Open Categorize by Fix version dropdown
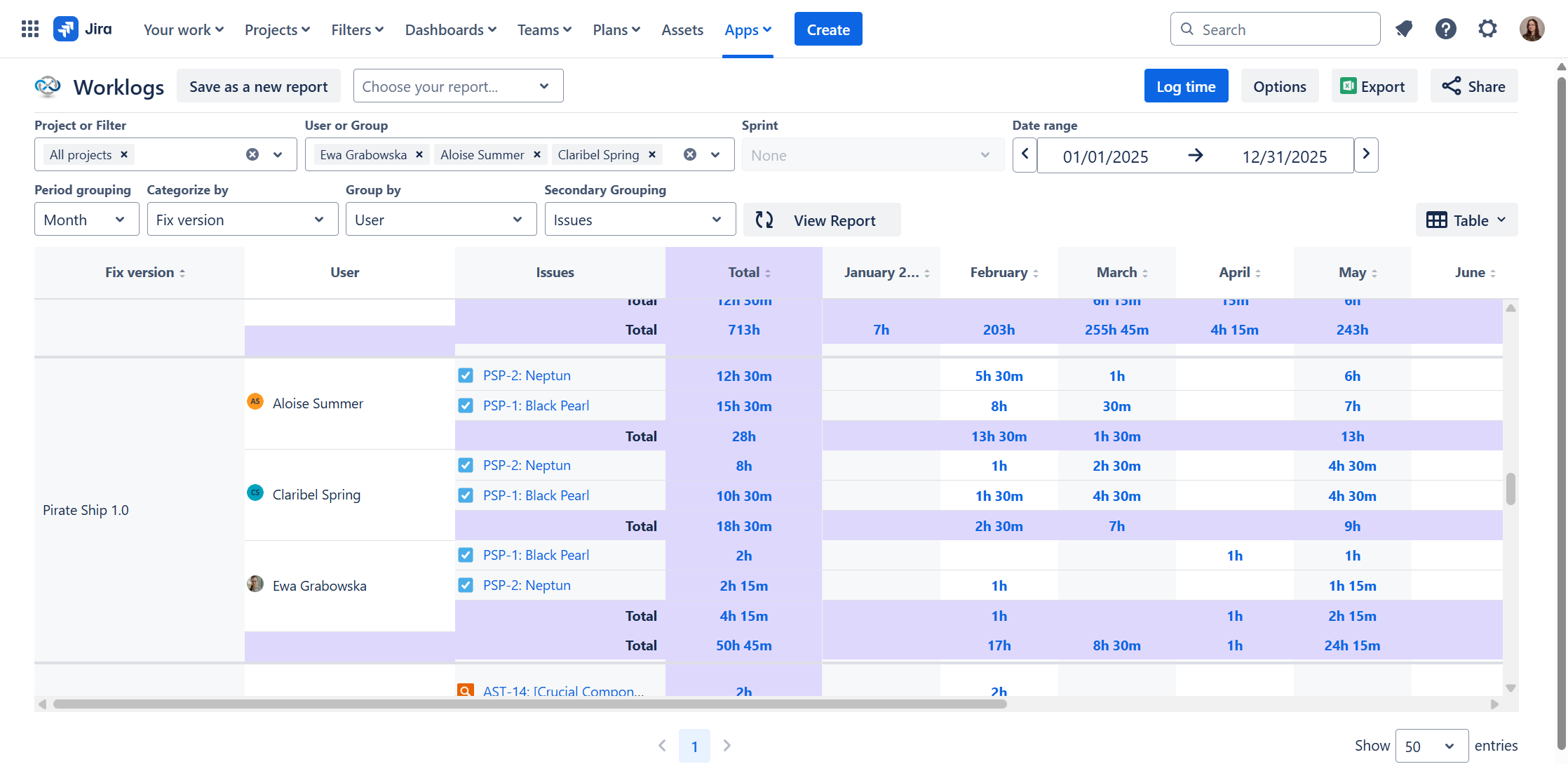1568x764 pixels. pyautogui.click(x=242, y=220)
